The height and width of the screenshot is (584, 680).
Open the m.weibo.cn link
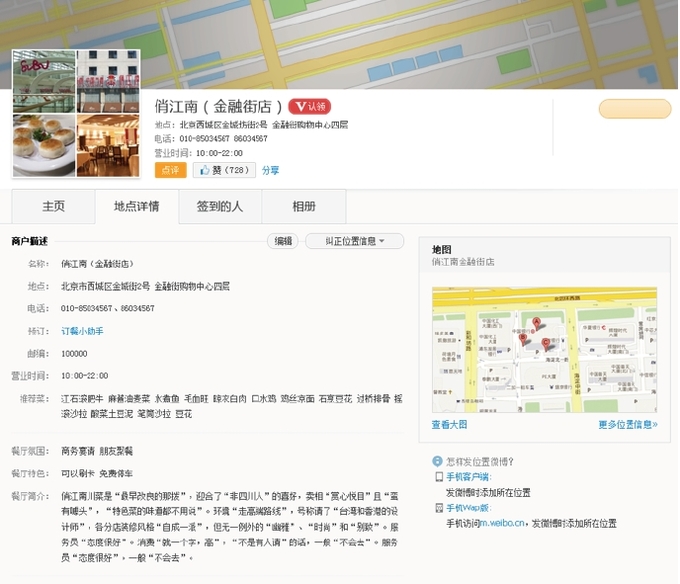(x=502, y=523)
